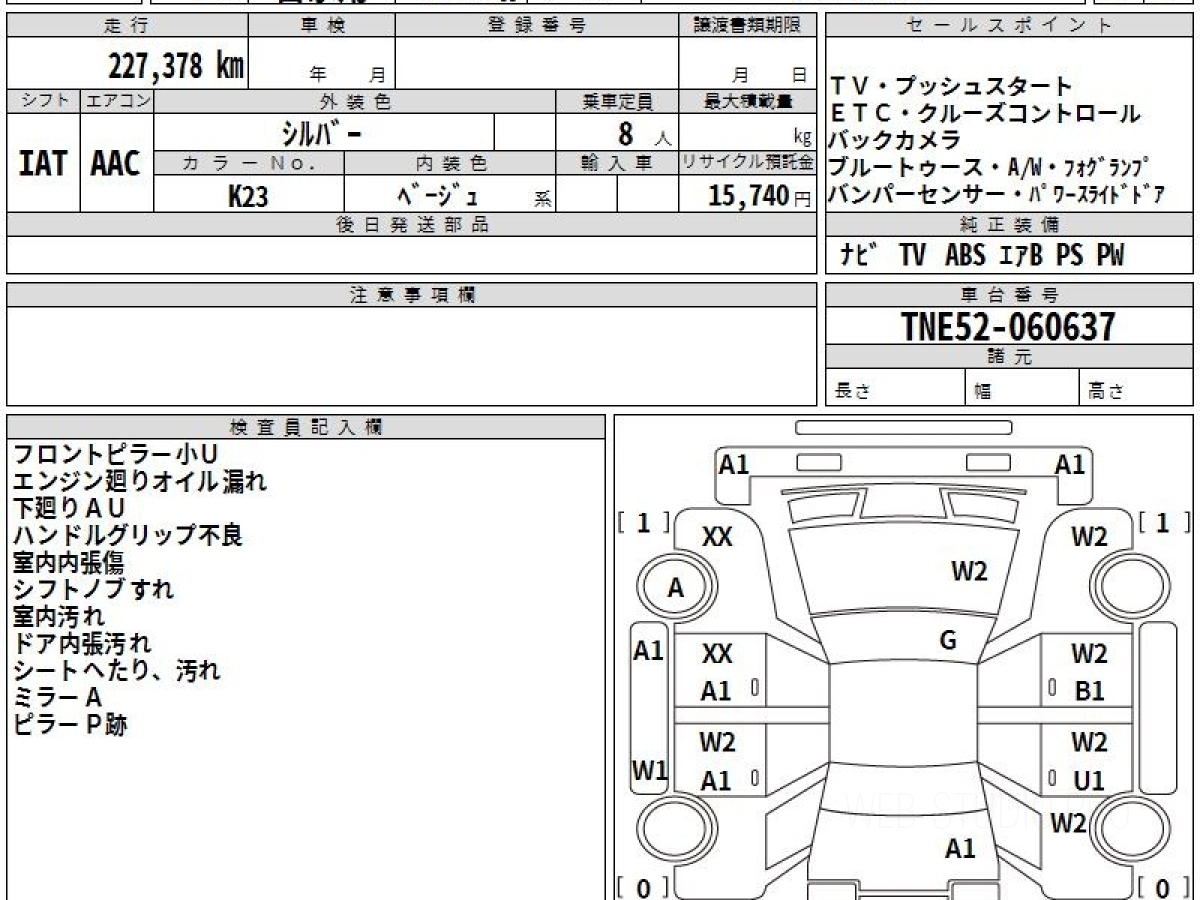Click the 227,378 km mileage value
This screenshot has width=1200, height=900.
click(x=176, y=66)
